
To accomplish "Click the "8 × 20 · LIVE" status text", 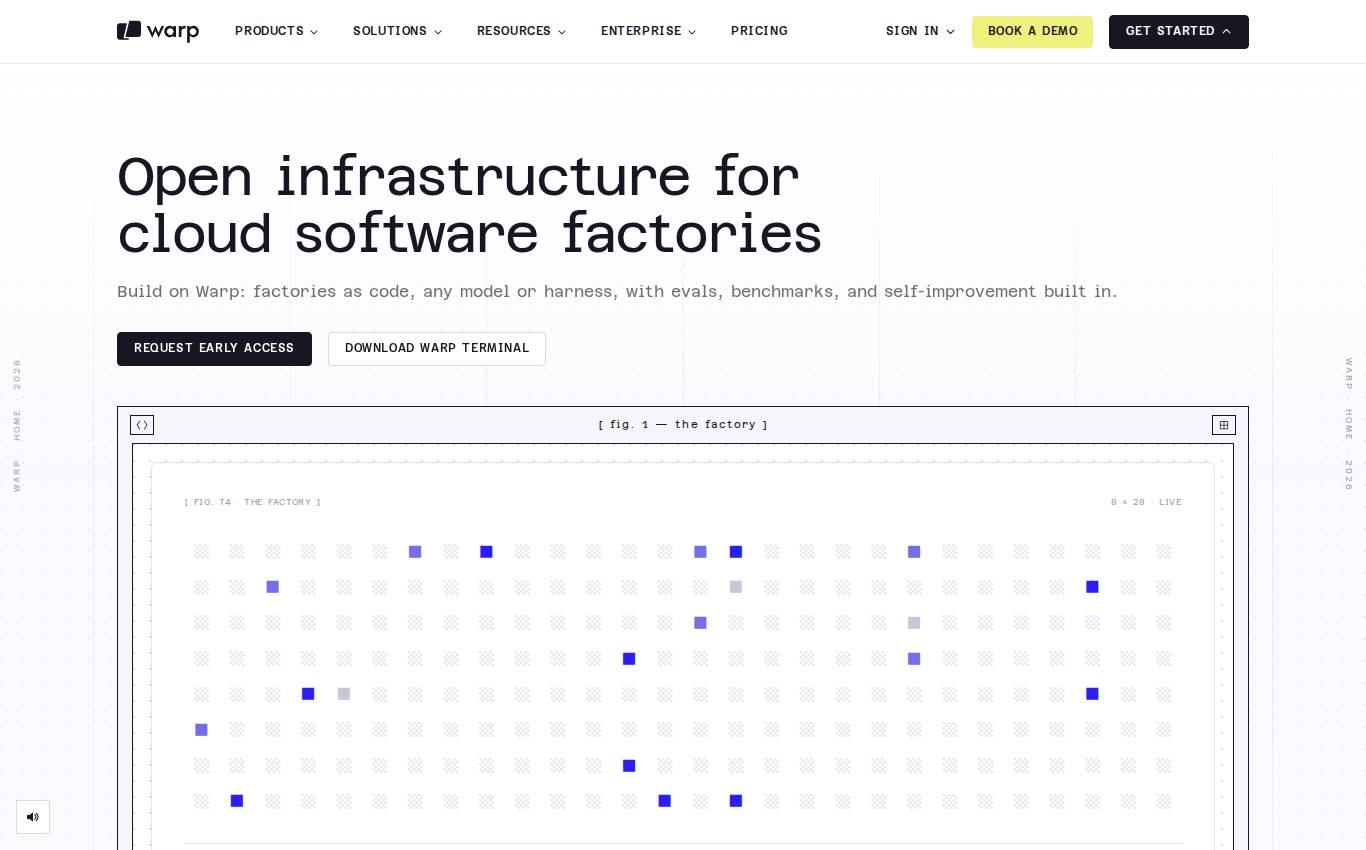I will pyautogui.click(x=1146, y=502).
